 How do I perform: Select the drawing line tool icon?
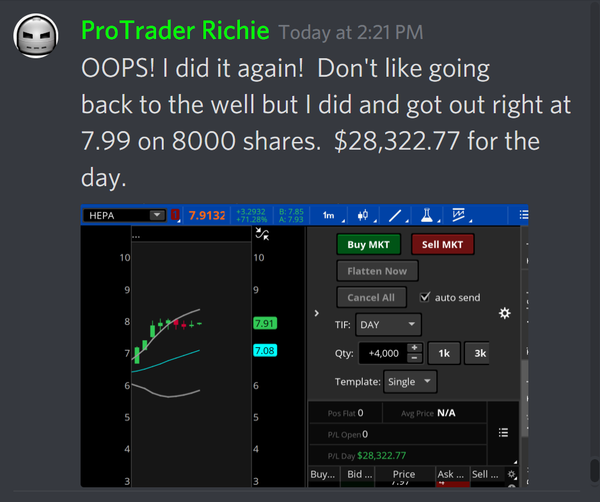(397, 214)
